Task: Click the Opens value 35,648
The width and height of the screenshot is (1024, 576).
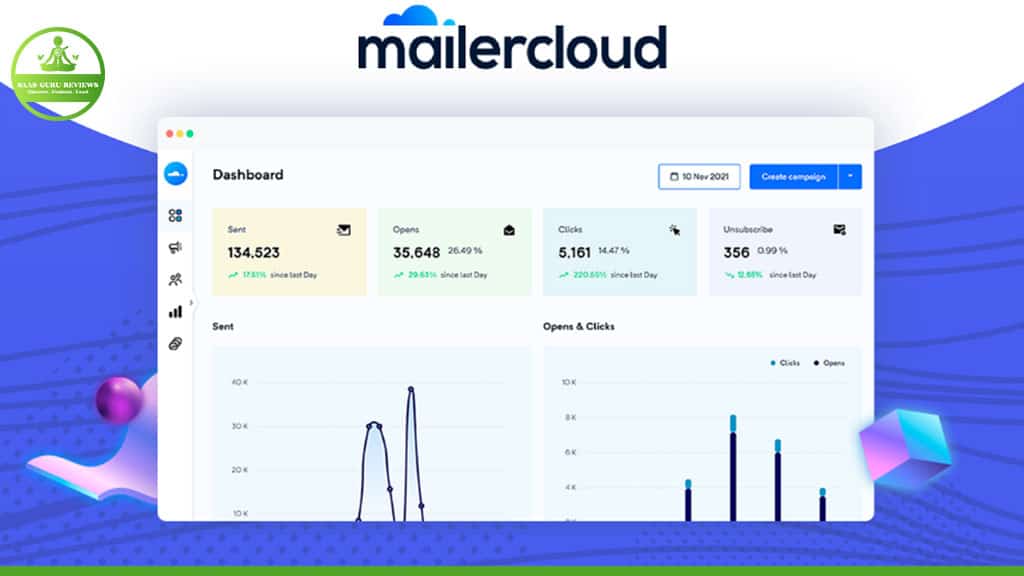Action: click(416, 253)
